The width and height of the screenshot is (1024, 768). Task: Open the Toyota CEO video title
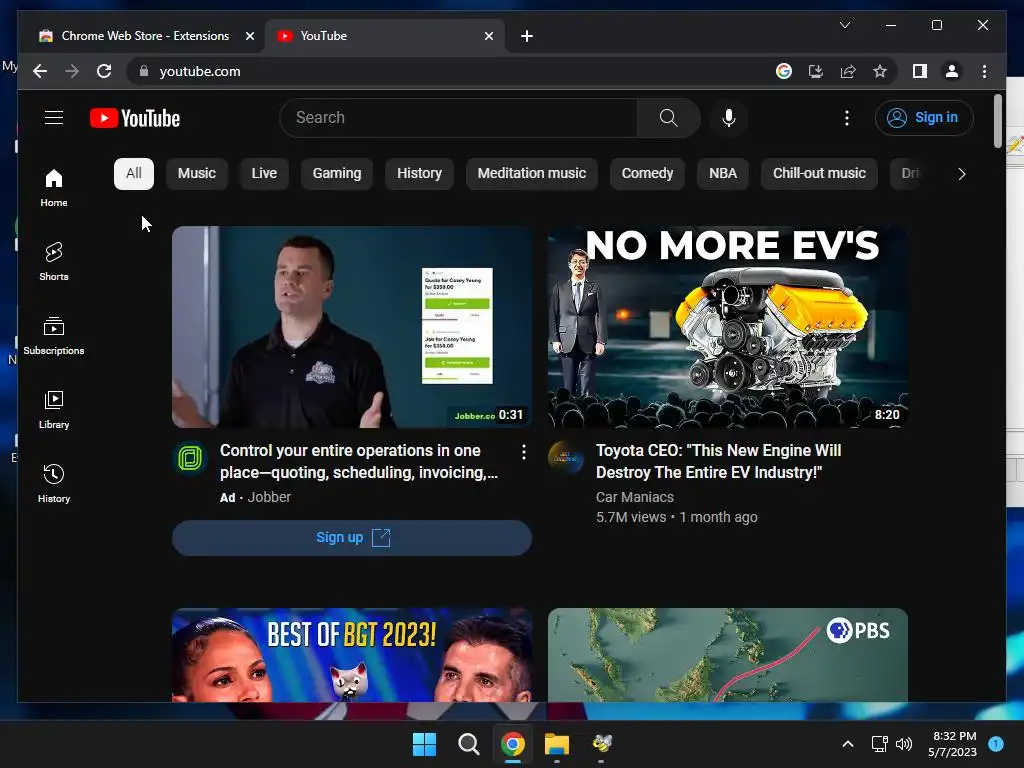point(718,461)
